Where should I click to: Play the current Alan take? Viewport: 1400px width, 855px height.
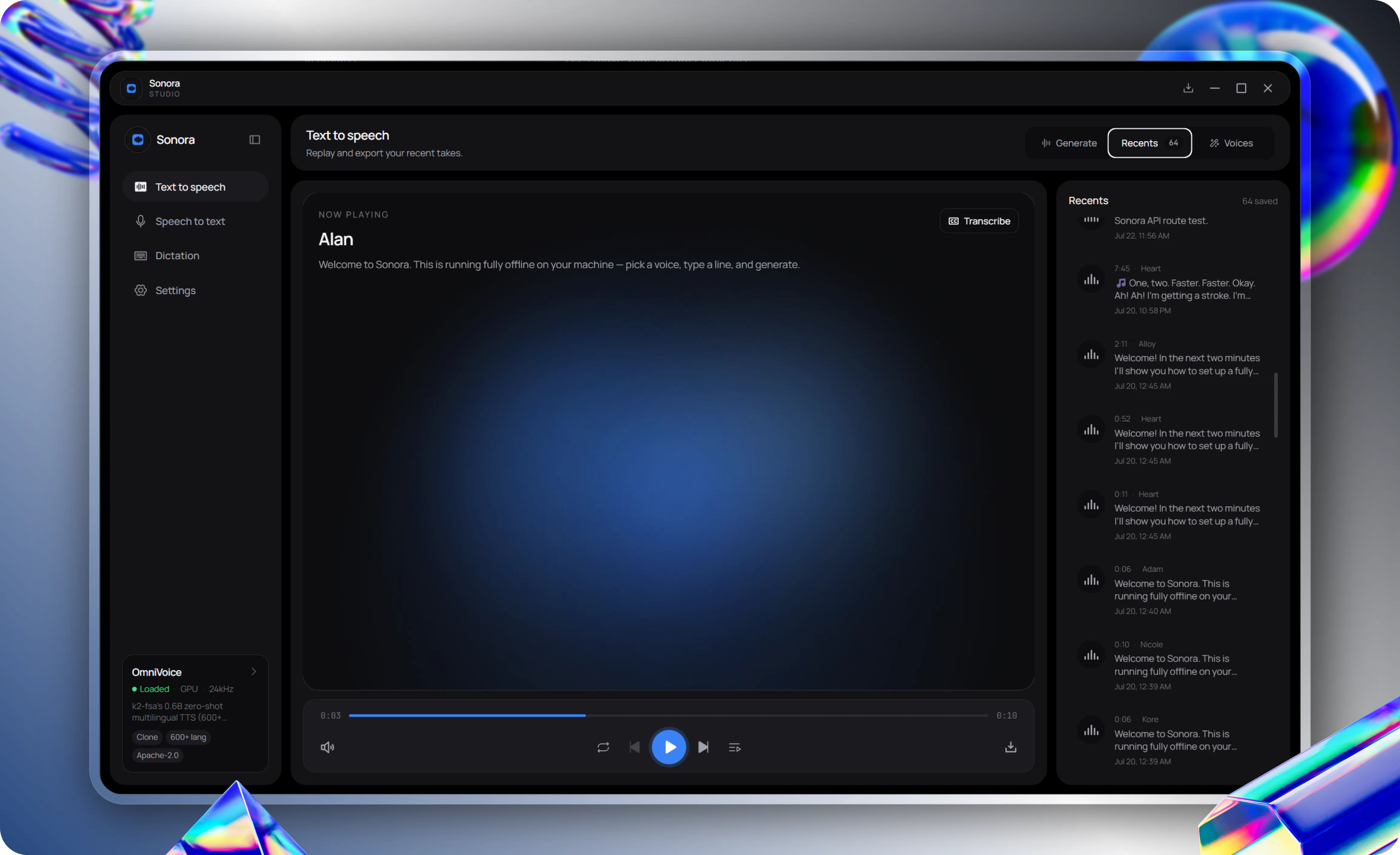click(x=669, y=747)
